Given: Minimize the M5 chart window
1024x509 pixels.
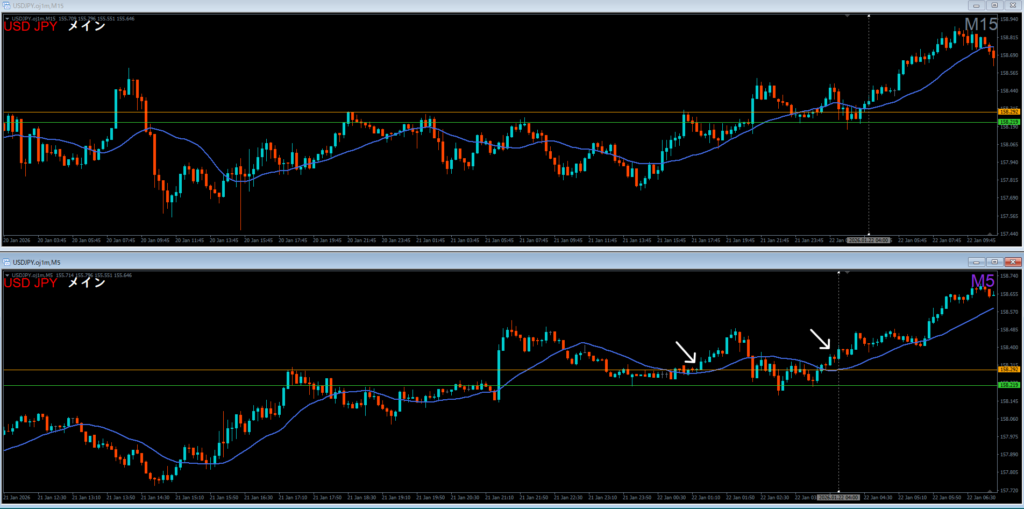Looking at the screenshot, I should tap(977, 261).
